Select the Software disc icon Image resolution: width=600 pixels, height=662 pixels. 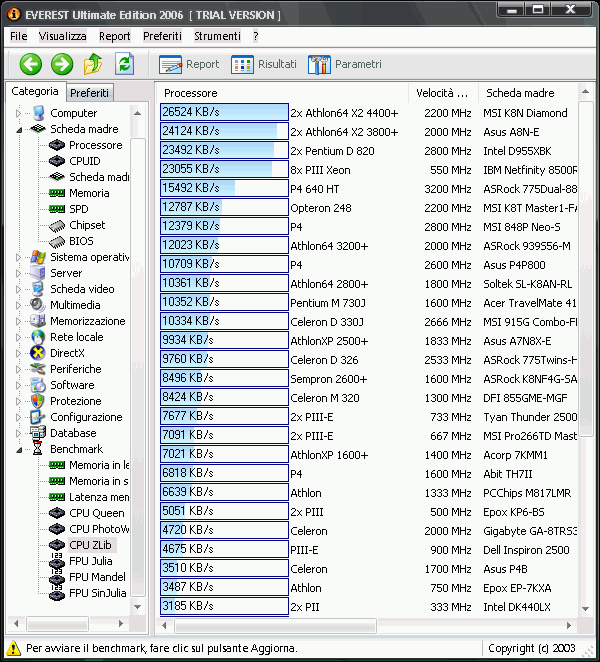click(38, 385)
